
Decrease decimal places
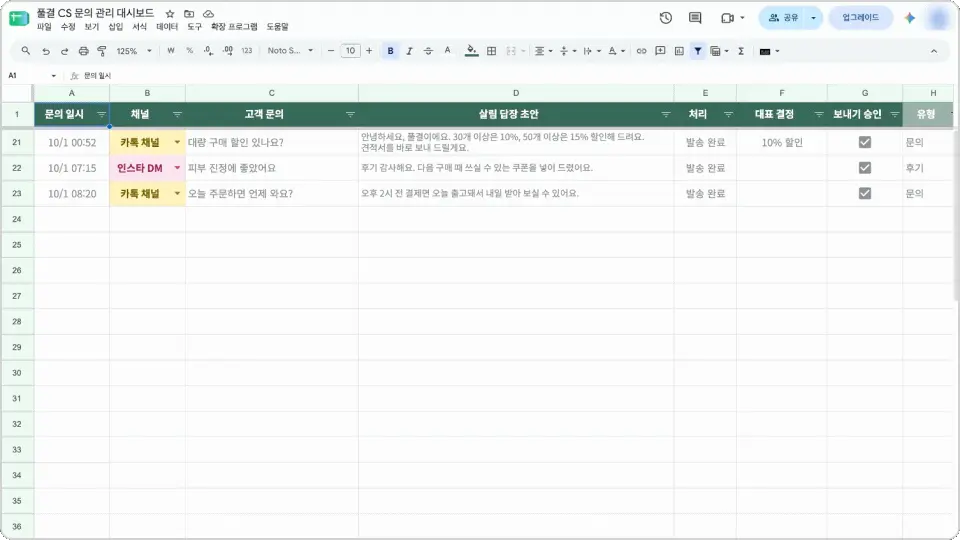(x=208, y=51)
